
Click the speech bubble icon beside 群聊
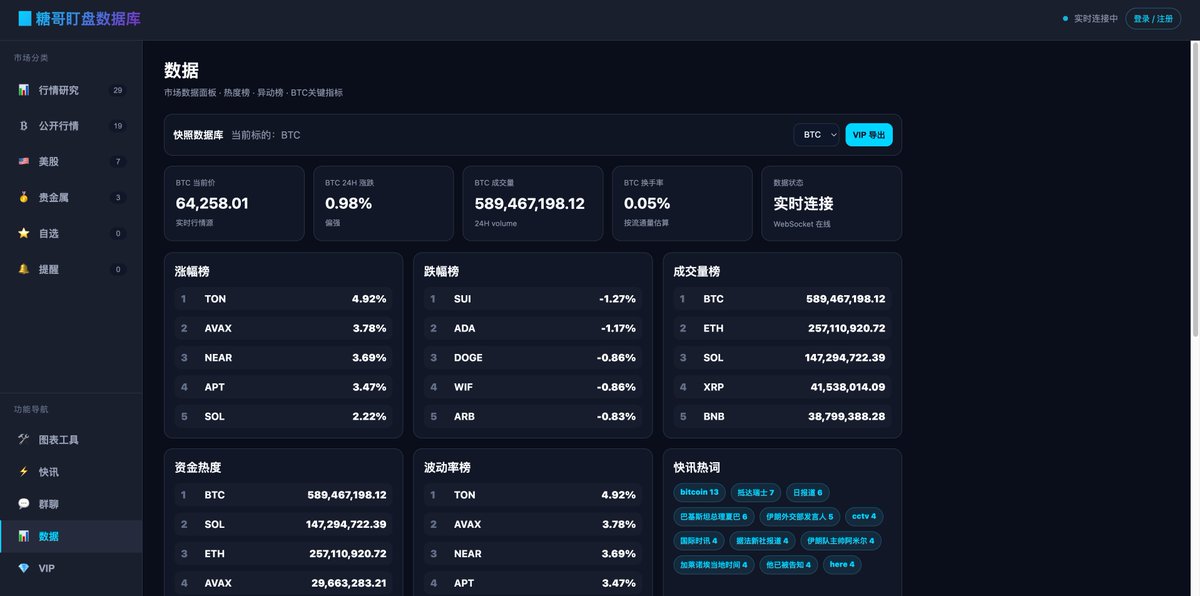coord(23,503)
